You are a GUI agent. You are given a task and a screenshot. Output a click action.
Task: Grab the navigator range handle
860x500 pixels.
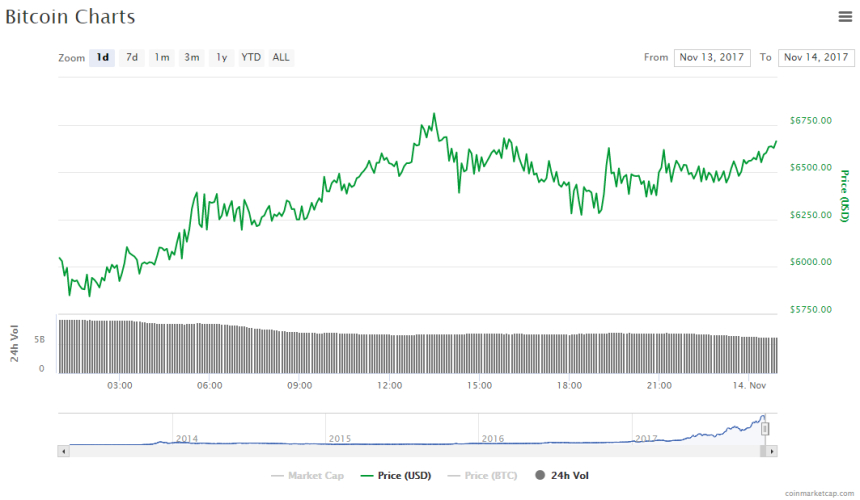tap(765, 429)
